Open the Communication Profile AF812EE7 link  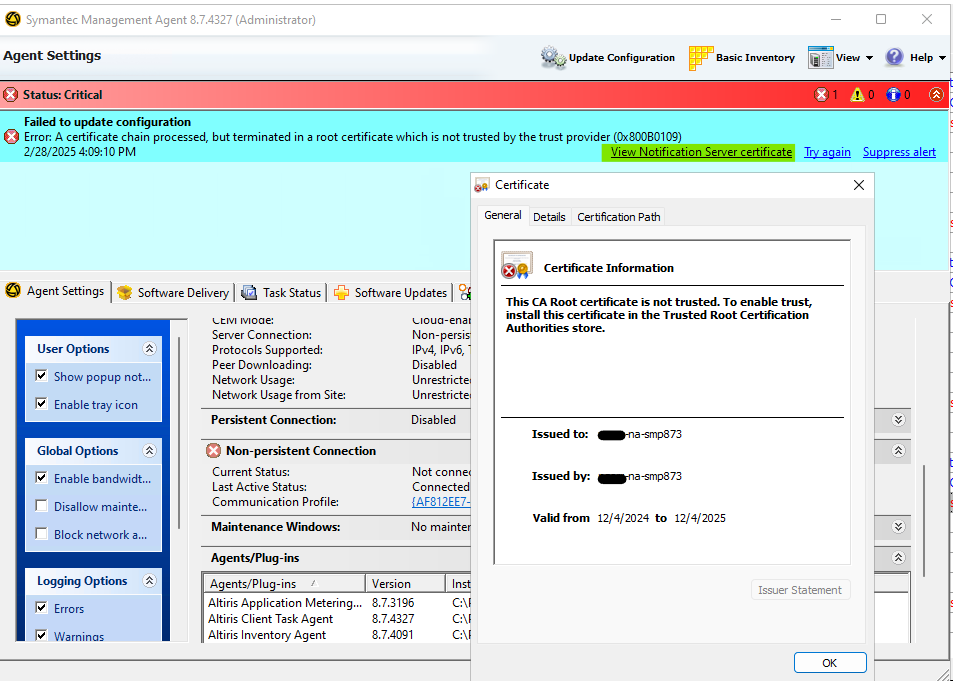(x=441, y=502)
